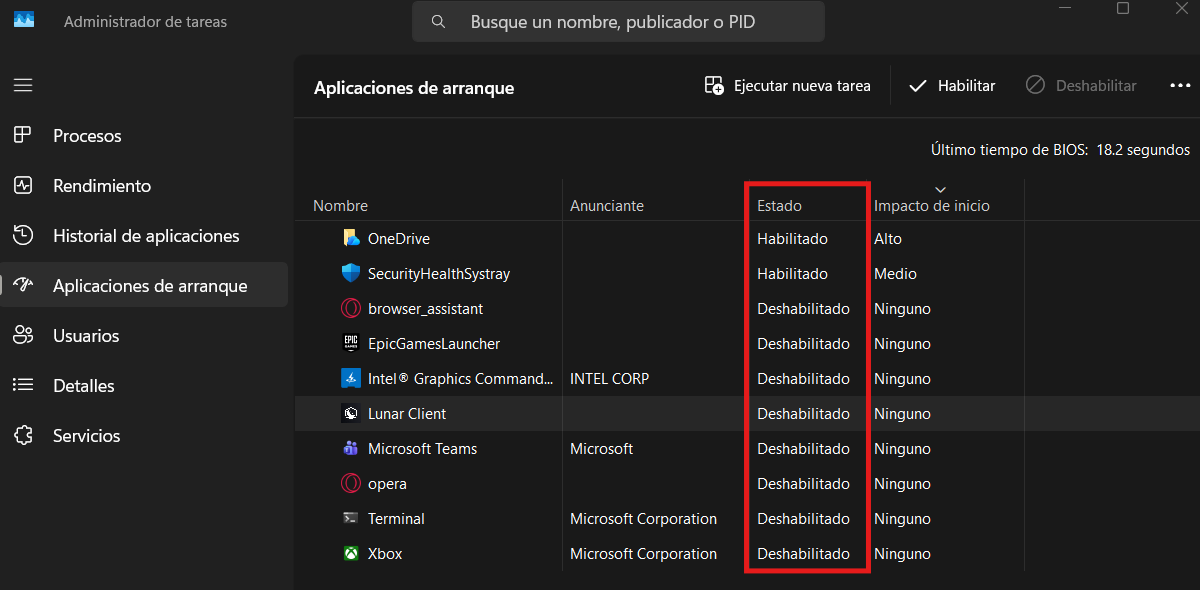Click Medio impact for SecurityHealthSystray
The width and height of the screenshot is (1200, 590).
tap(895, 273)
